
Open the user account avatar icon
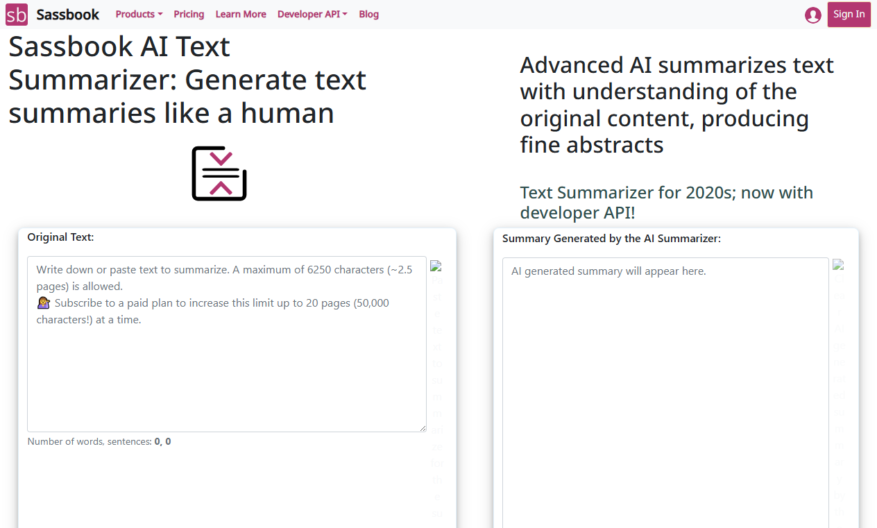[813, 15]
